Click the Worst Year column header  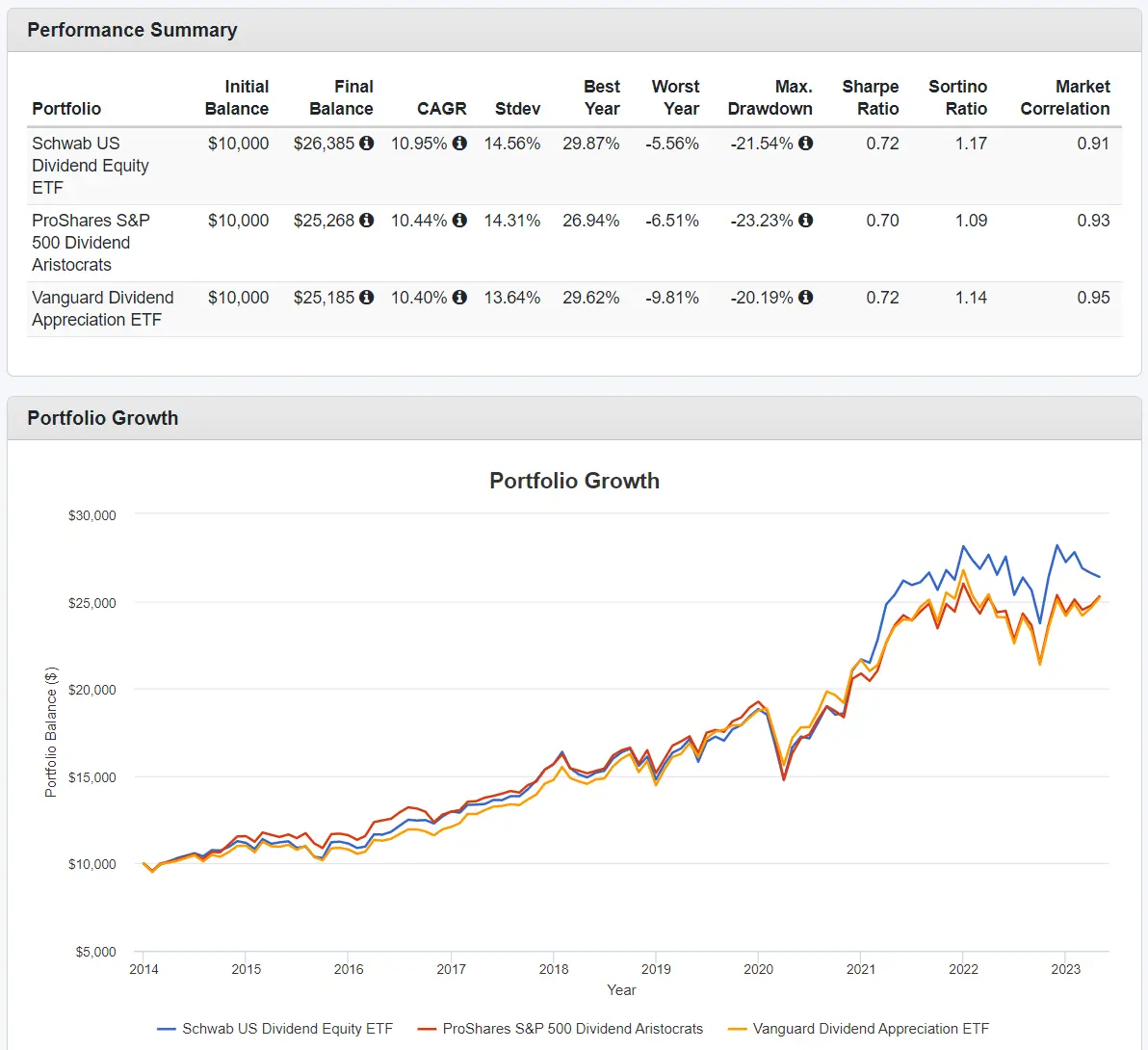(676, 97)
